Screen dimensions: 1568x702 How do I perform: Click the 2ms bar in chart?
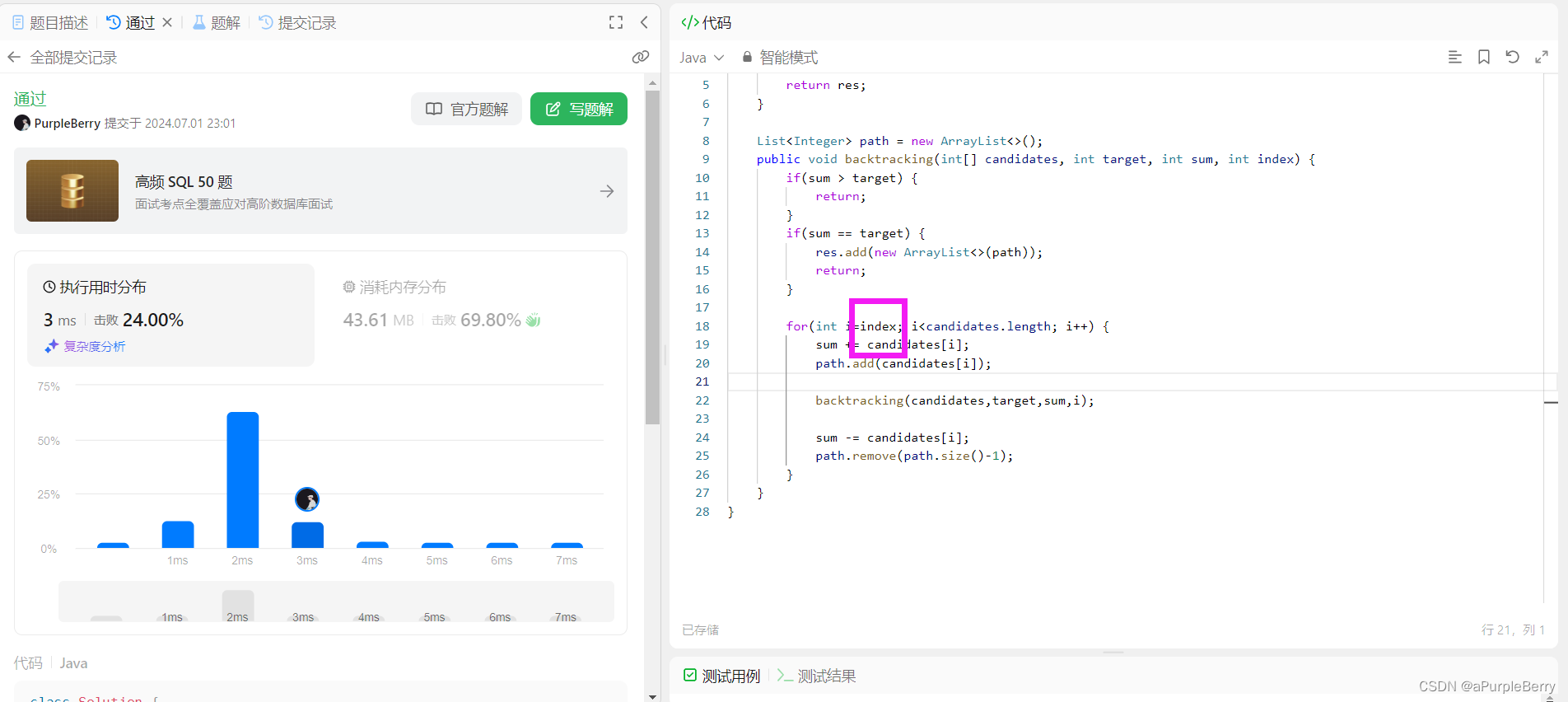[243, 480]
